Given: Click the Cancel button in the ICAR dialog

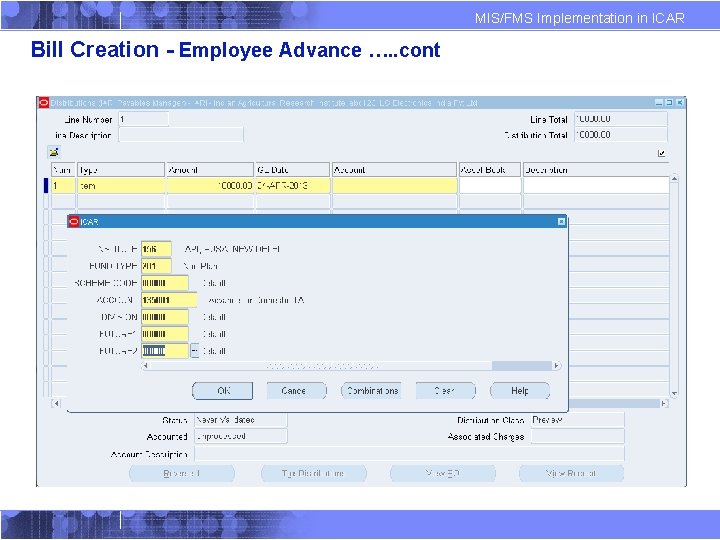Looking at the screenshot, I should (297, 391).
